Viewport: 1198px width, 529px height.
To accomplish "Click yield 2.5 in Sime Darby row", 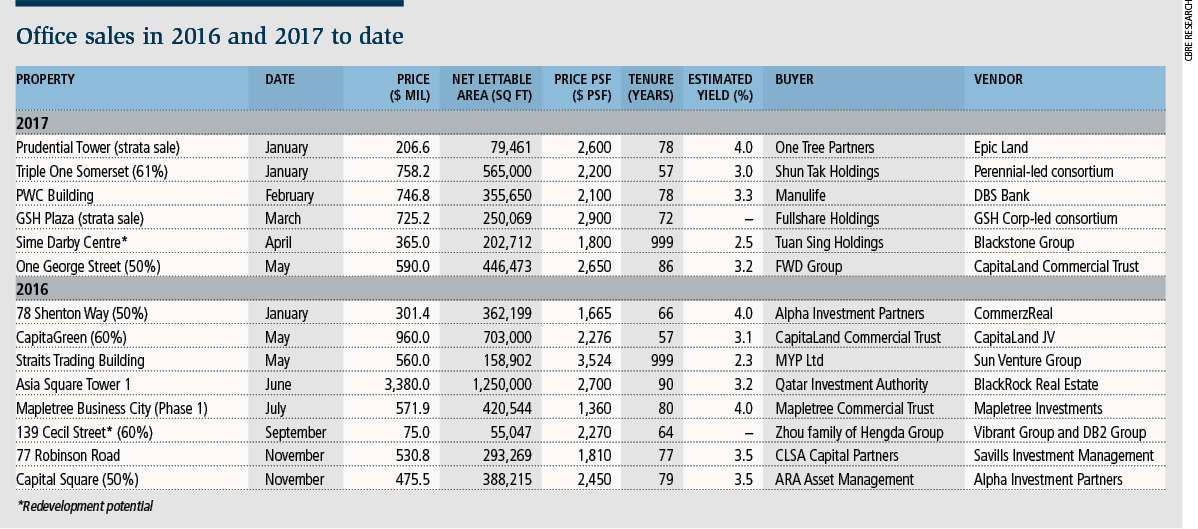I will tap(743, 242).
